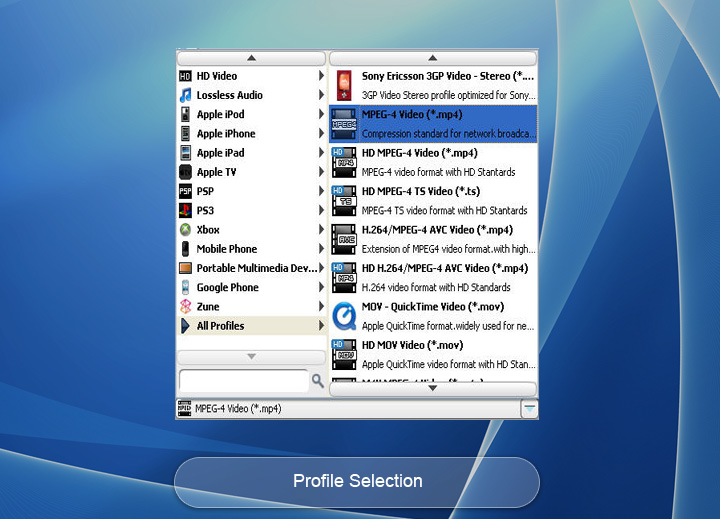Click 'H.264 video format with HD Standards' text
Viewport: 720px width, 519px height.
tap(436, 288)
